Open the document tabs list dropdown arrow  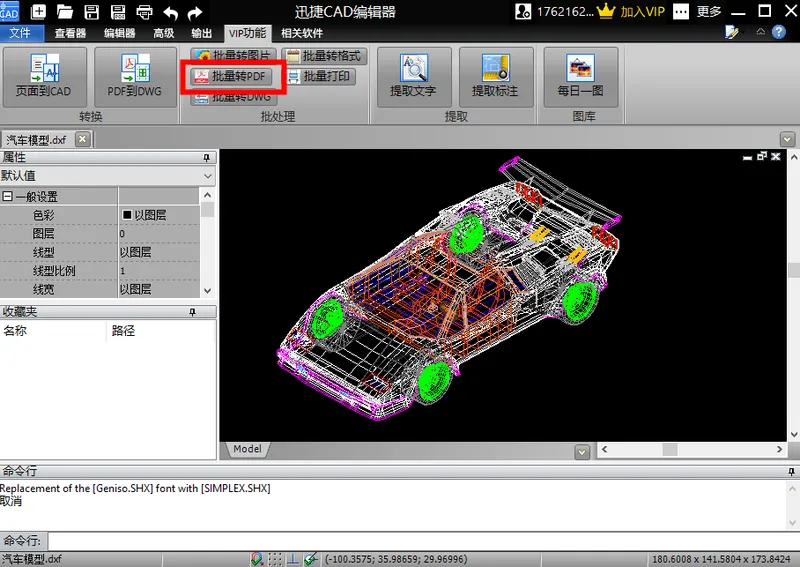click(x=787, y=139)
